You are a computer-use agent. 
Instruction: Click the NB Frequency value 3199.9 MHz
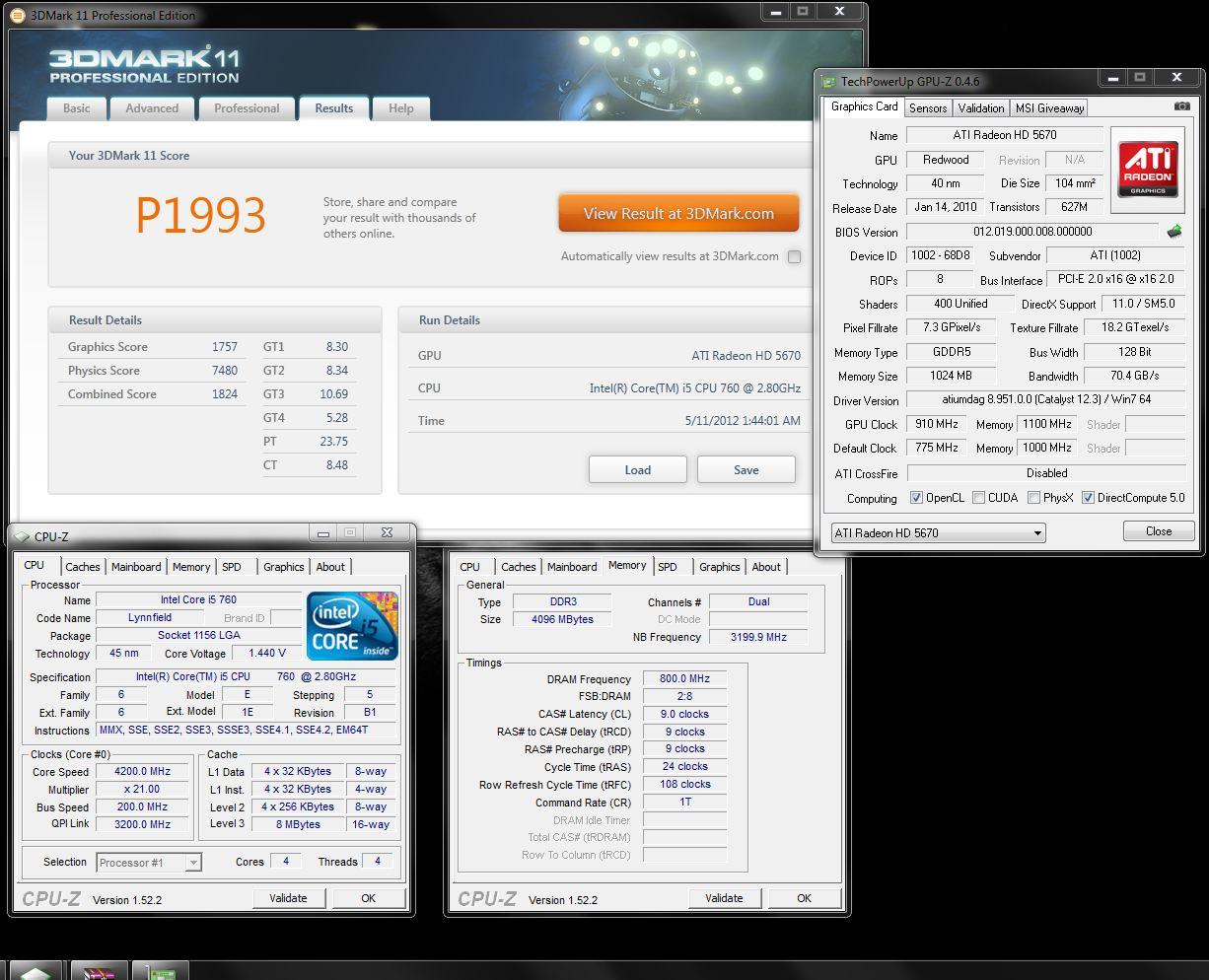(758, 637)
